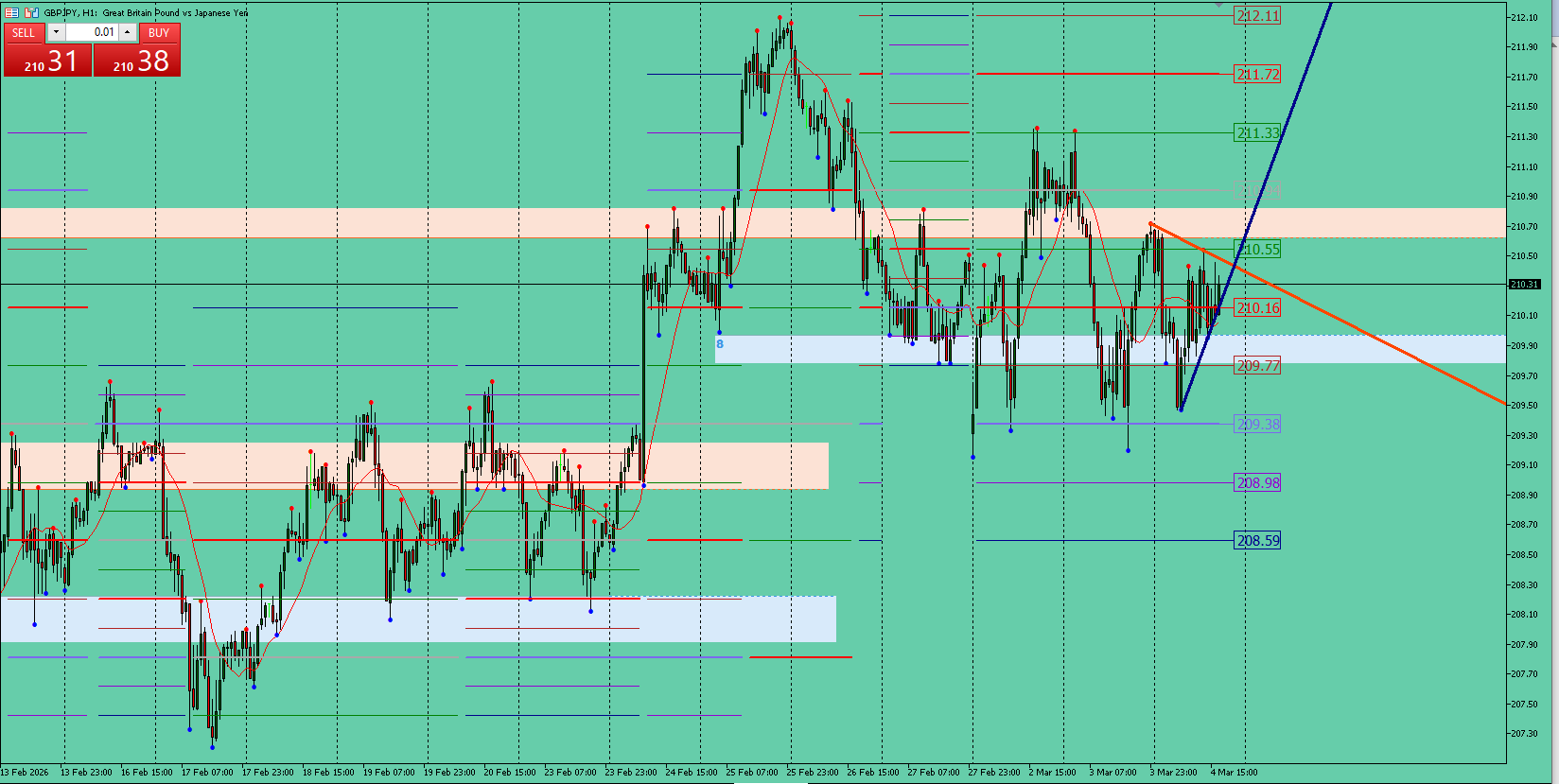
Task: Click the 207.30 price scale value
Action: [x=1524, y=734]
